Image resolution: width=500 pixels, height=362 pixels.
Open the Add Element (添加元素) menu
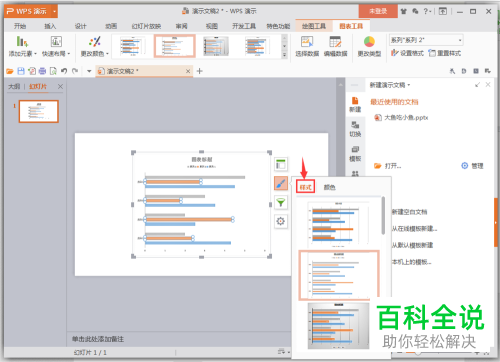[x=22, y=46]
